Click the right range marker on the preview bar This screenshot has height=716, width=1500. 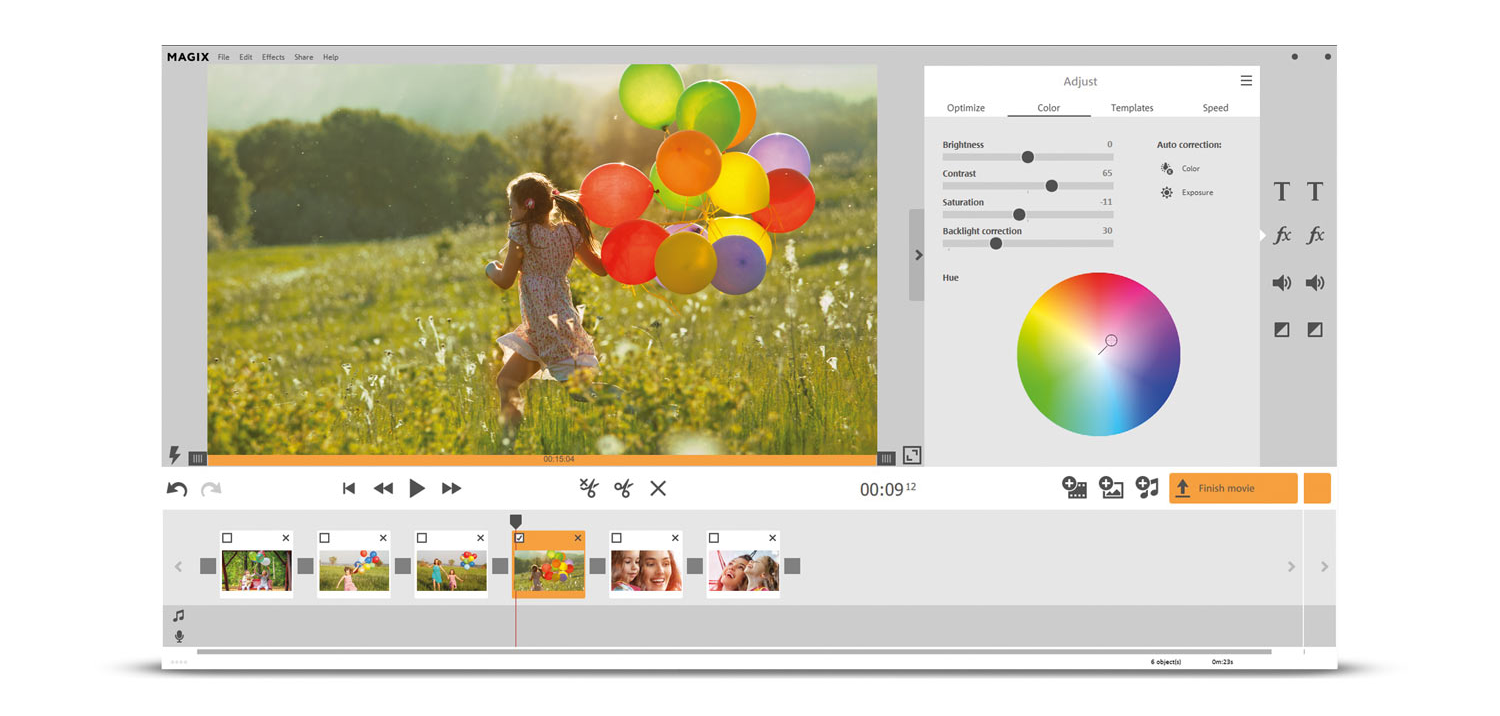(886, 459)
